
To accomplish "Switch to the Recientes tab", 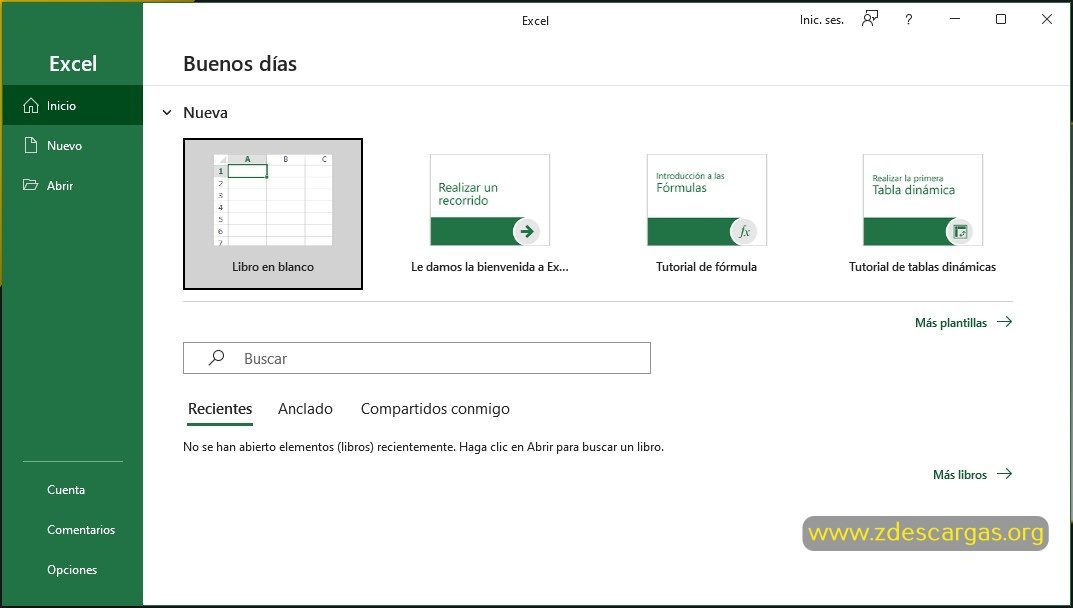I will (220, 409).
